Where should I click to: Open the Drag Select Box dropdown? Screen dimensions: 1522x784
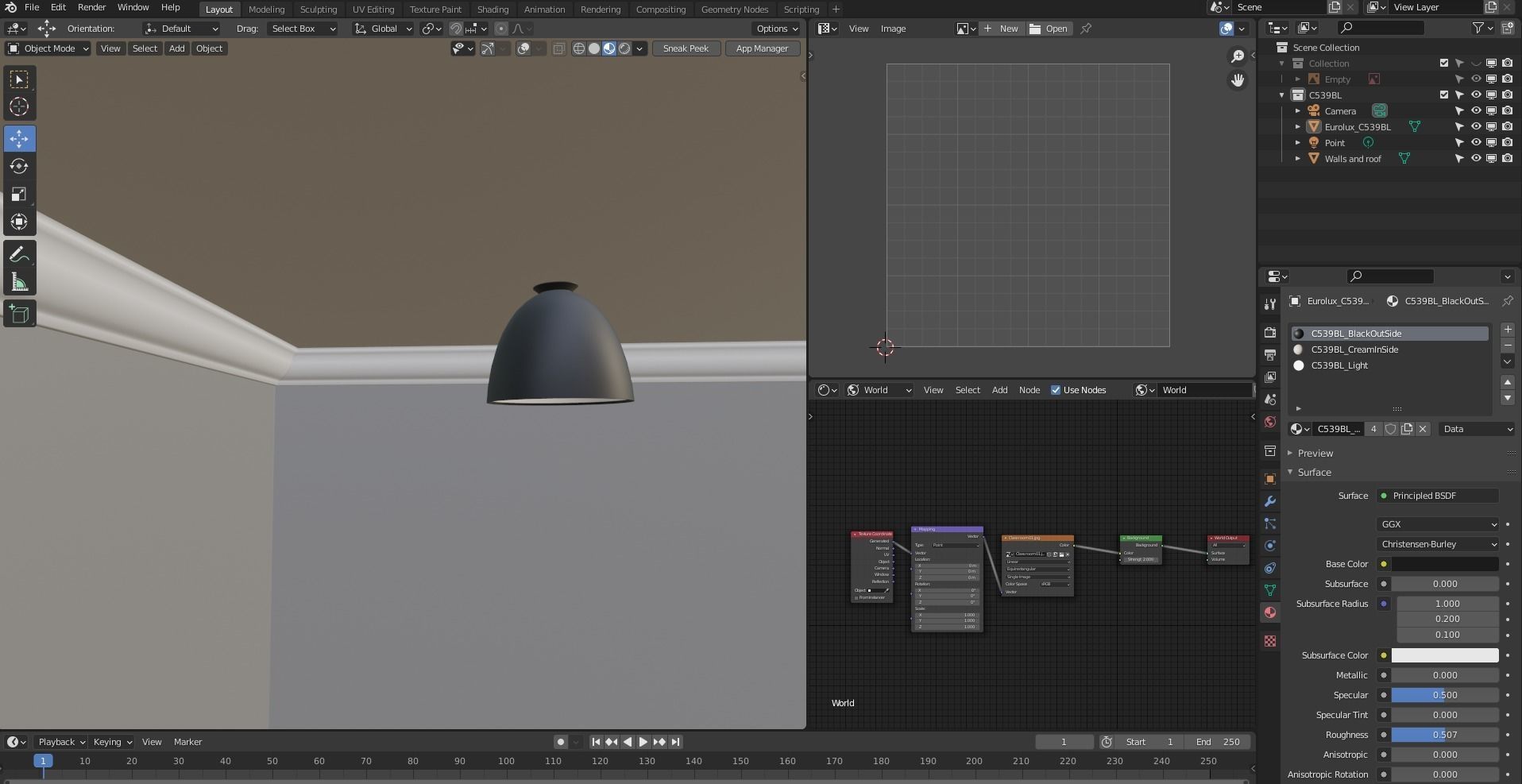tap(303, 29)
